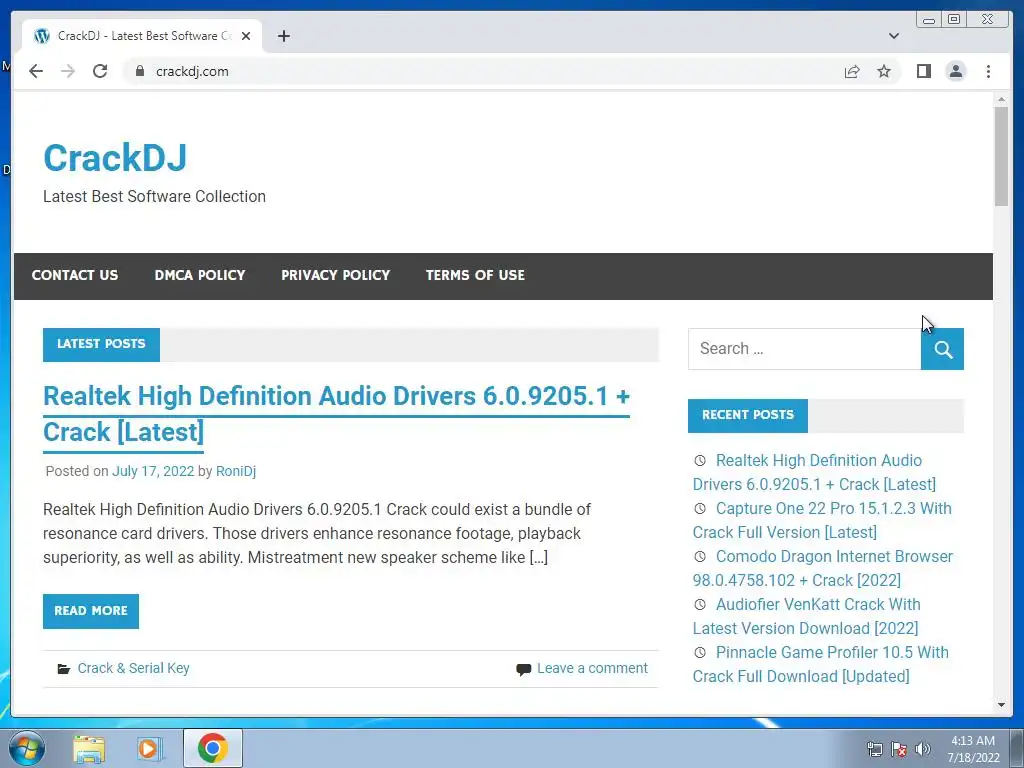The image size is (1024, 768).
Task: Click the taskbar clock showing 4:13 AM
Action: 973,749
